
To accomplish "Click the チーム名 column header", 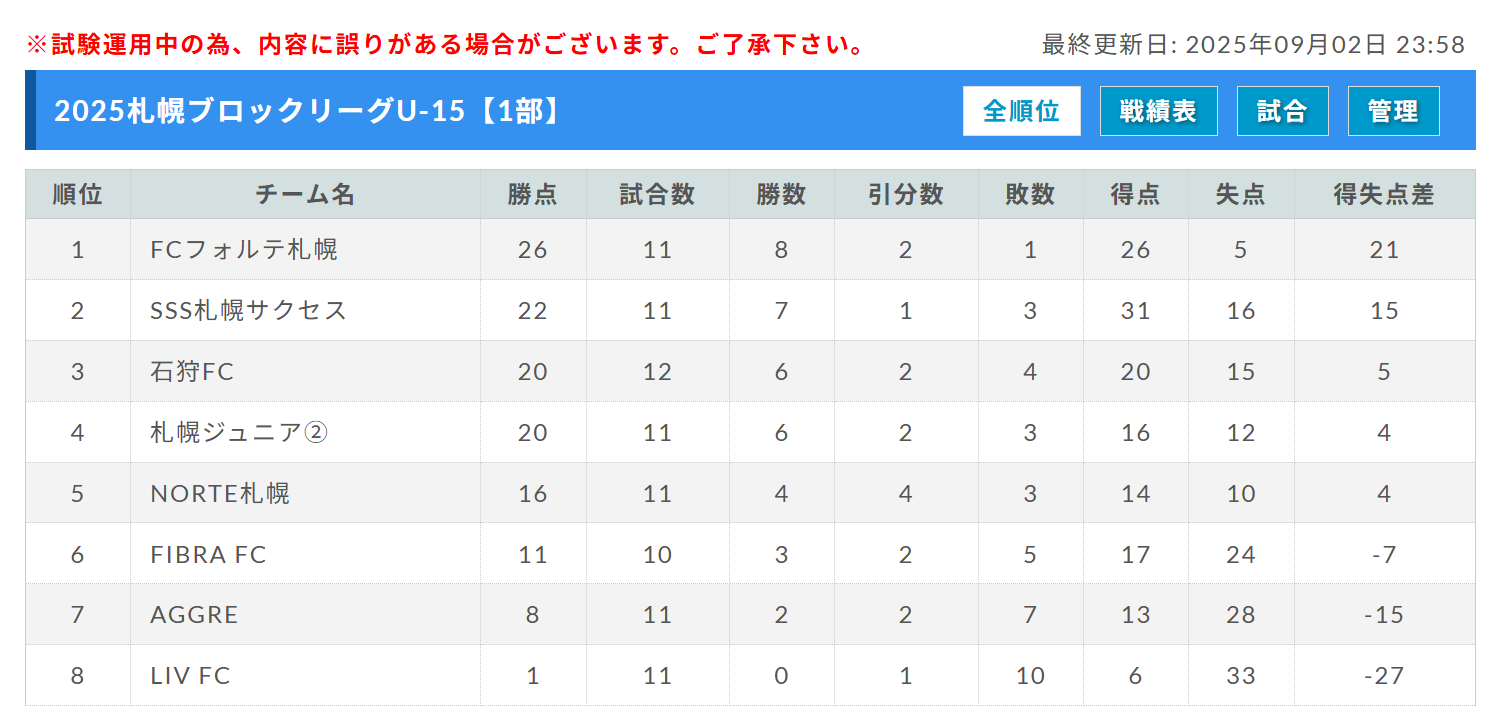I will coord(305,194).
